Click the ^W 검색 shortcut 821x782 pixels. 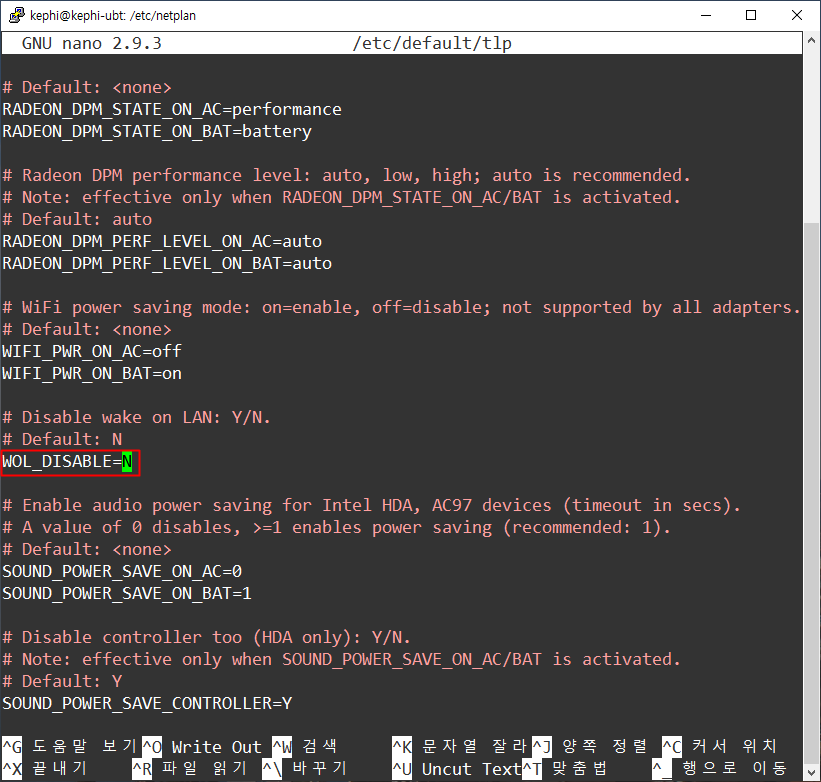click(305, 747)
